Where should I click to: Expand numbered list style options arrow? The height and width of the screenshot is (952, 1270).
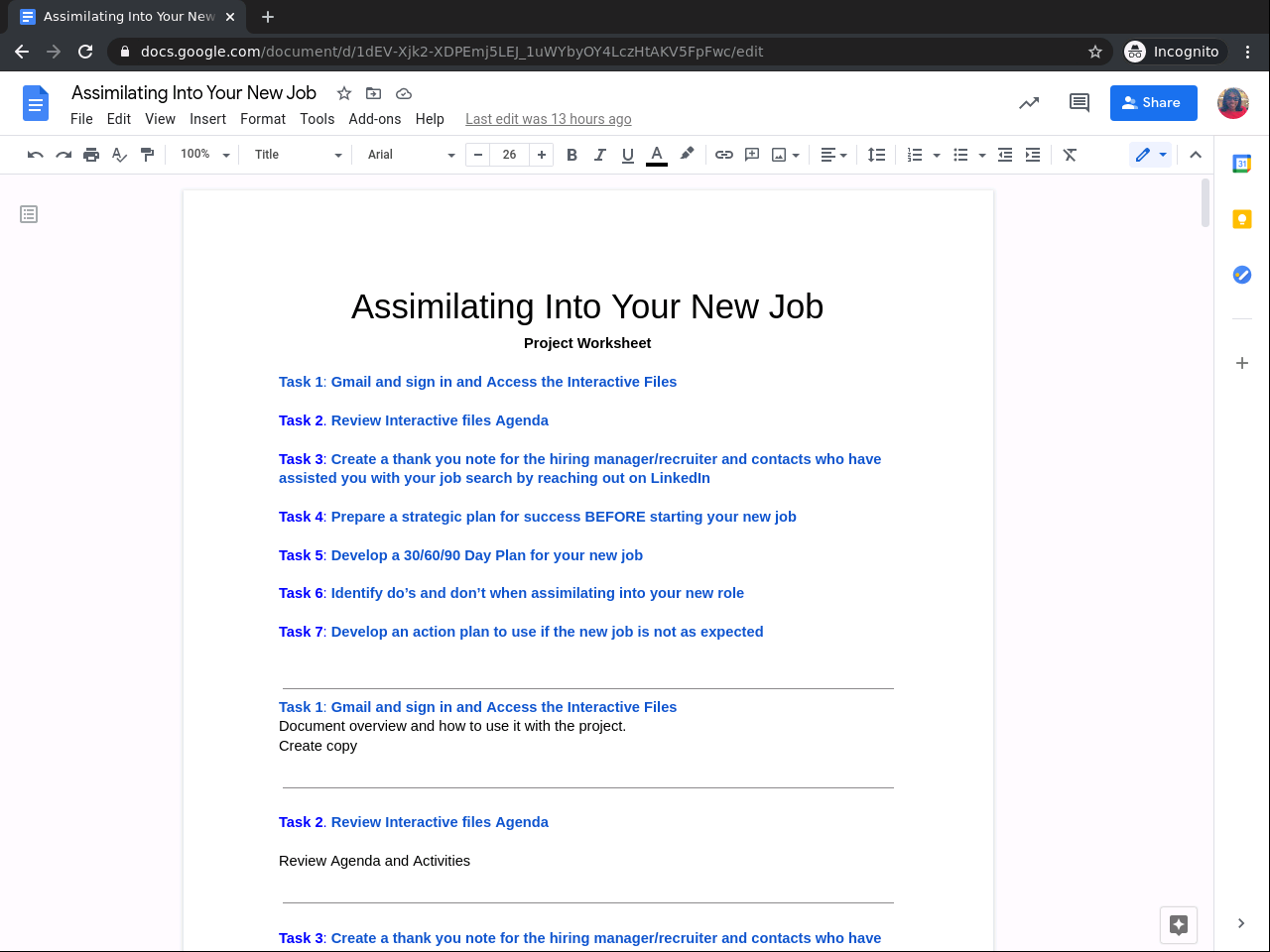point(937,155)
